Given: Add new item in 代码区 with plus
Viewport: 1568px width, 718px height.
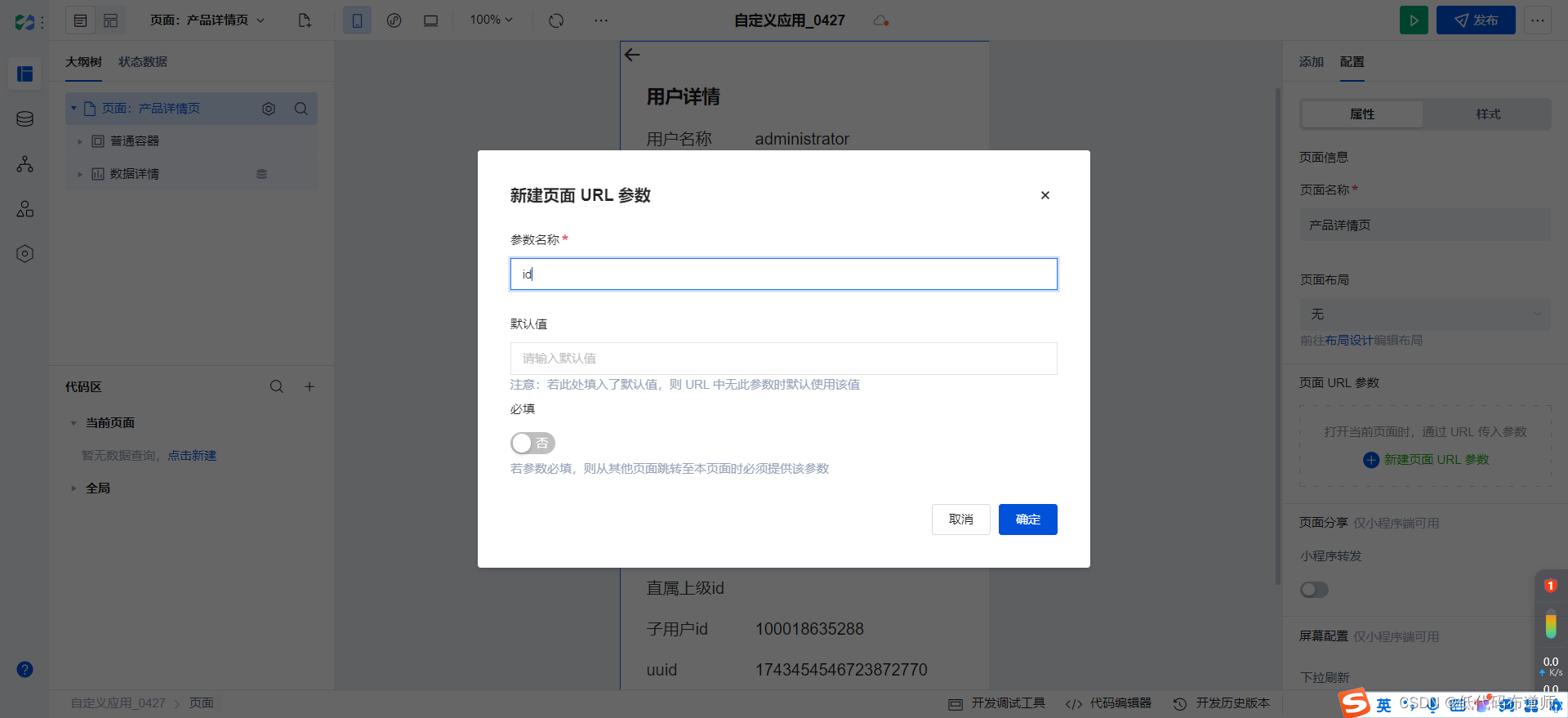Looking at the screenshot, I should (310, 386).
